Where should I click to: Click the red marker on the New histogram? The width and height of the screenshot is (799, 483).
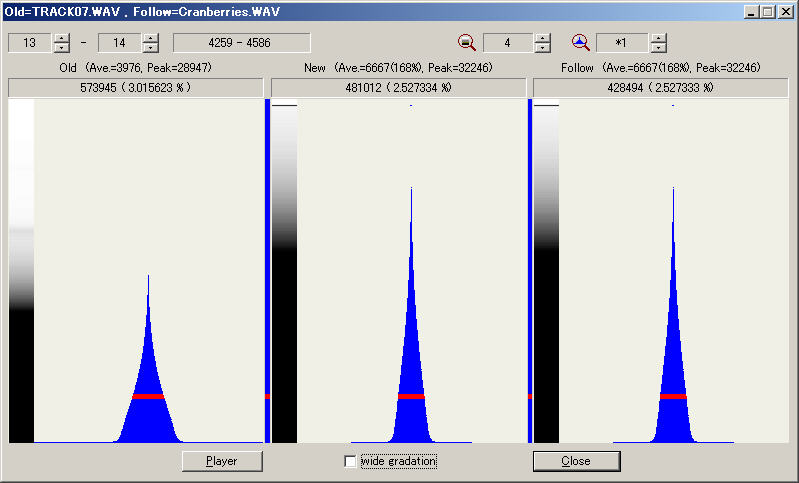pos(411,396)
